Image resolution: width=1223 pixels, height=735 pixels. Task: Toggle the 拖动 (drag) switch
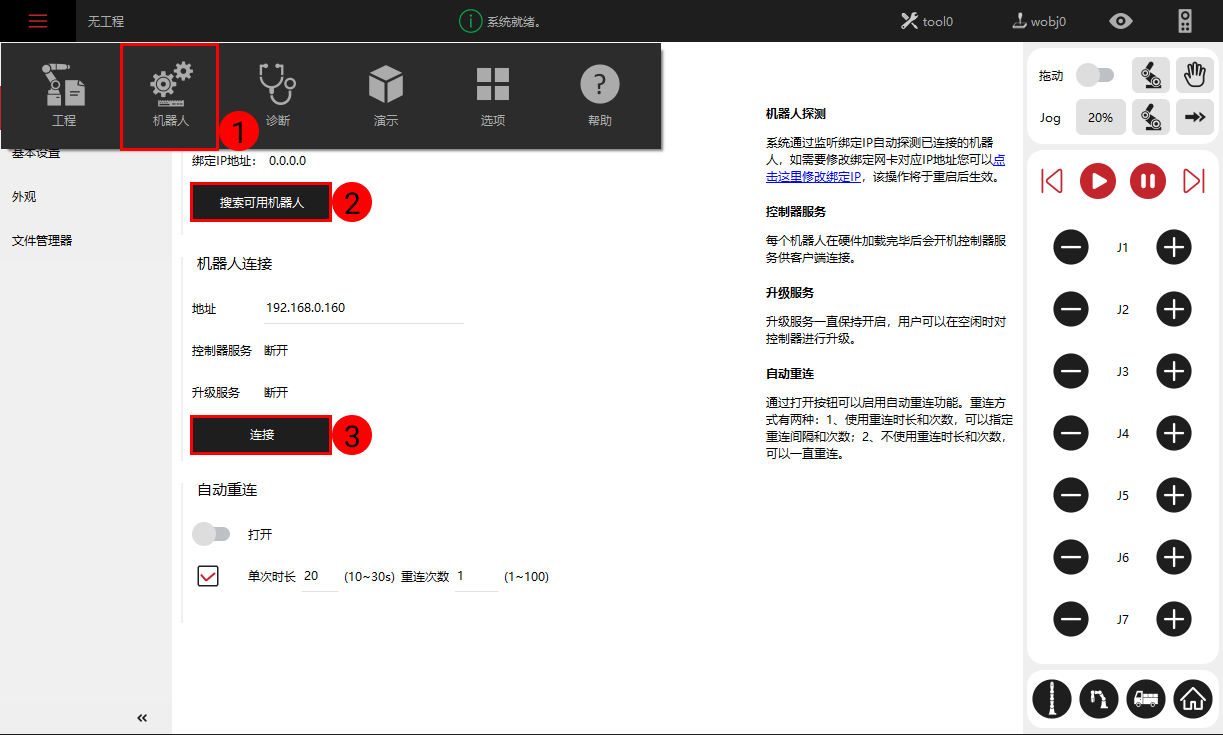coord(1094,75)
